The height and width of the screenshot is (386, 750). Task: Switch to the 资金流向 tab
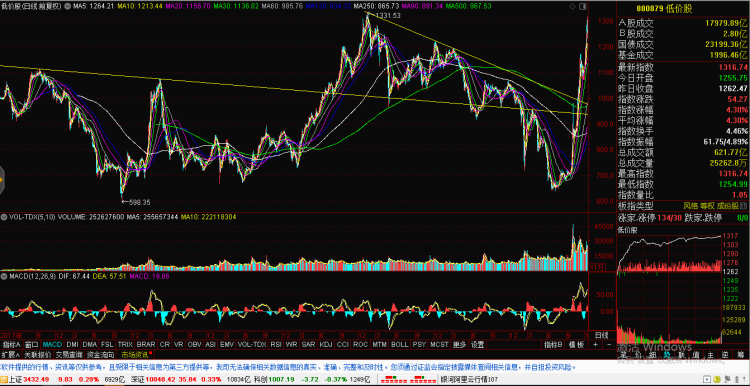point(100,355)
